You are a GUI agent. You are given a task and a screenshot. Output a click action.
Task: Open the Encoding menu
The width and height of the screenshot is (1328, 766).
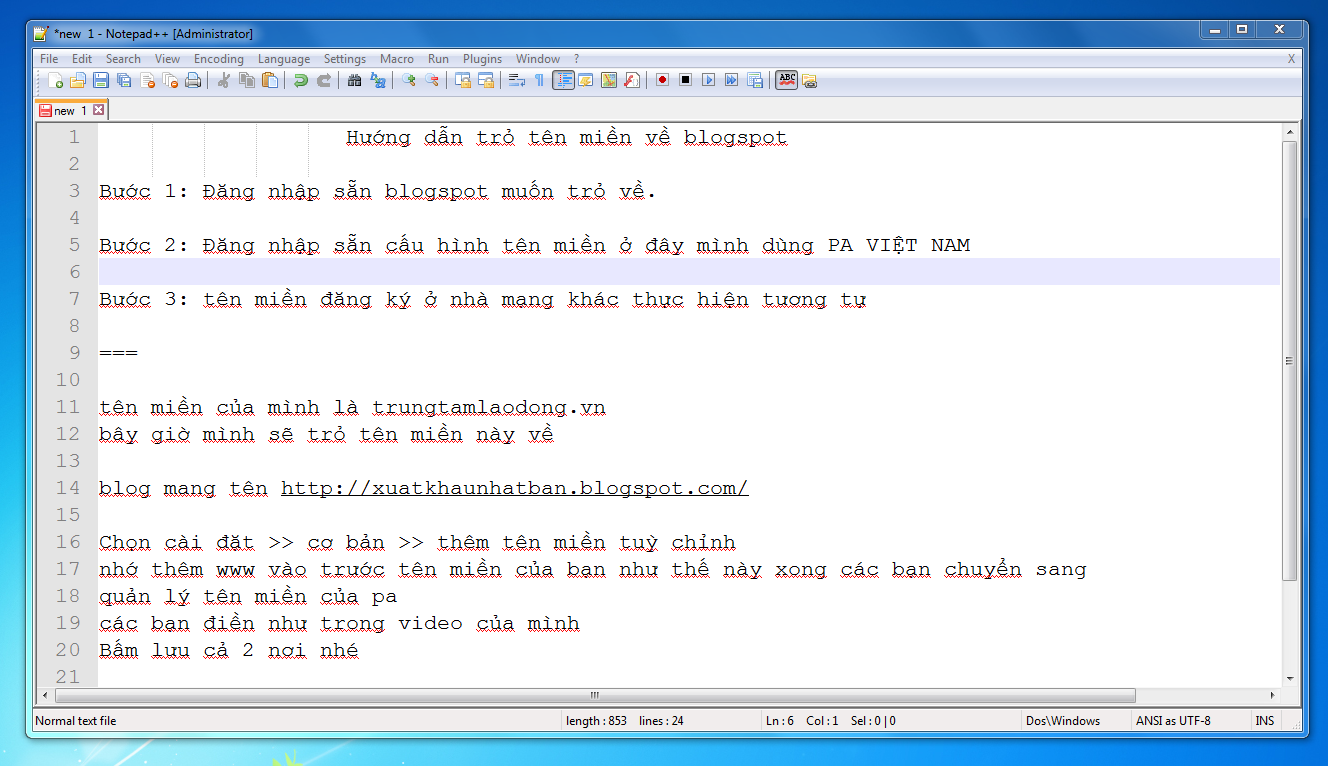click(x=219, y=59)
